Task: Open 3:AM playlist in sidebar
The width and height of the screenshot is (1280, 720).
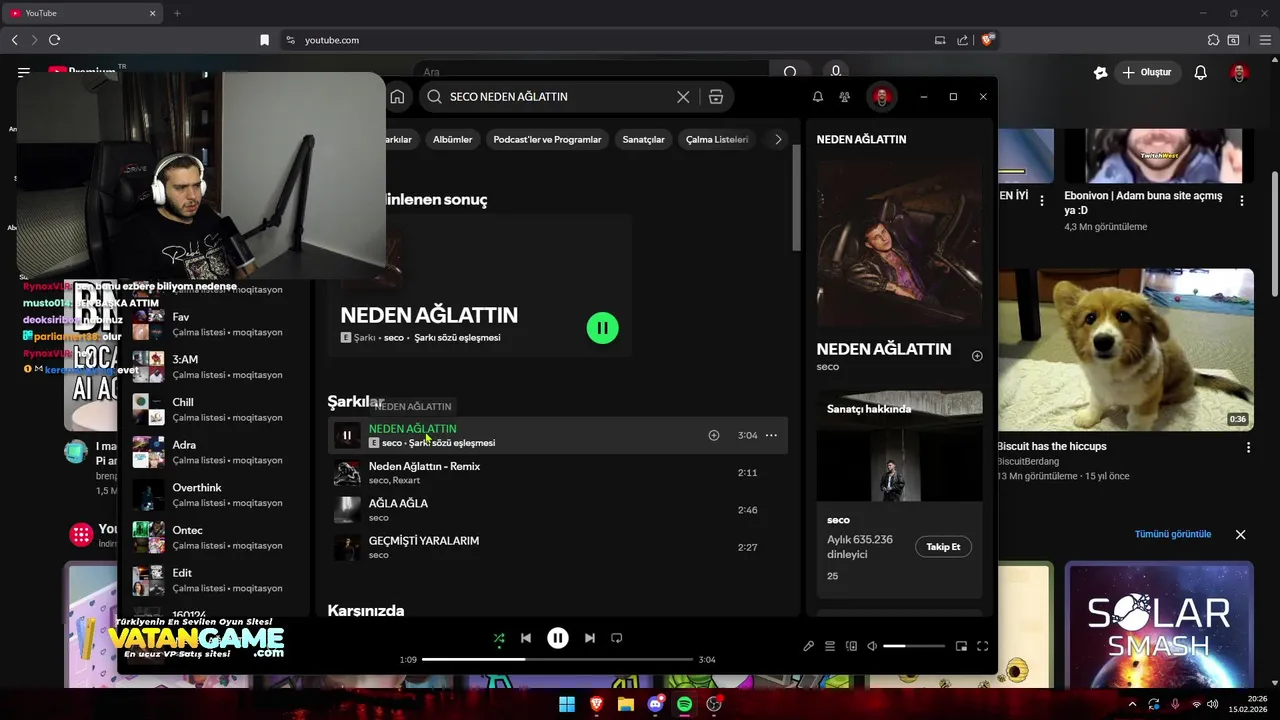Action: pos(215,367)
